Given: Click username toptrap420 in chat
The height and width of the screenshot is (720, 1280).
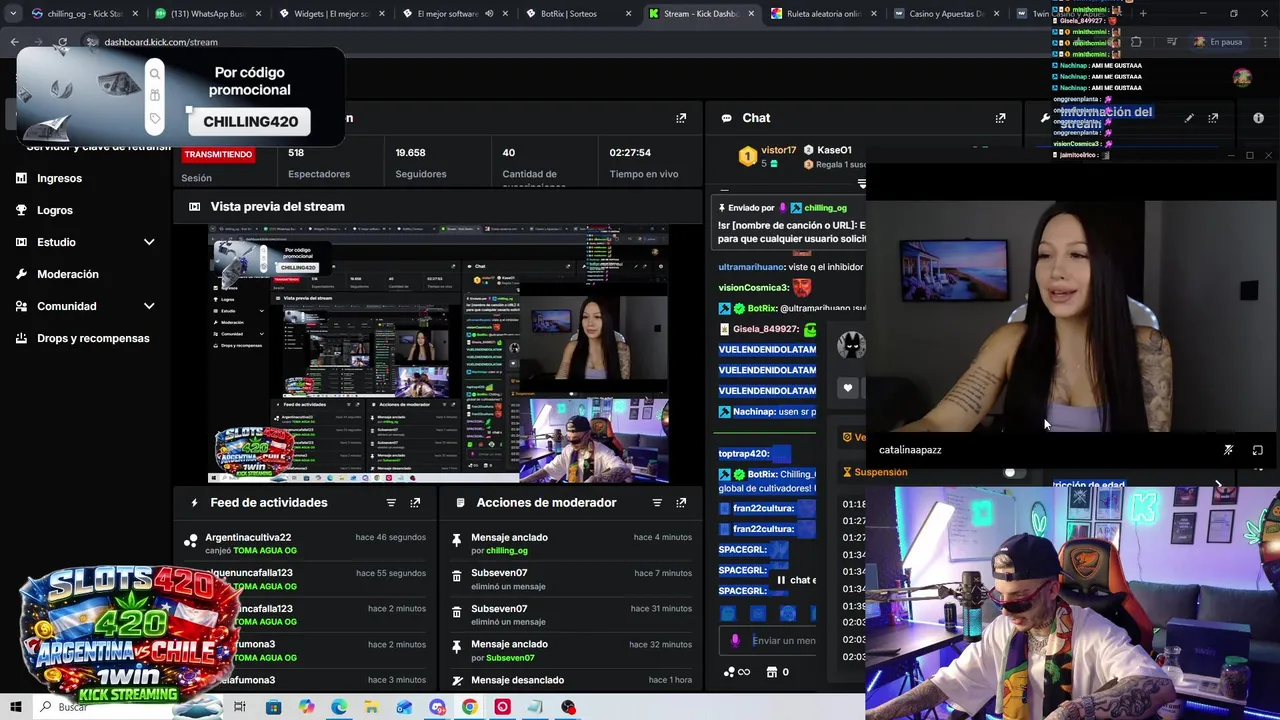Looking at the screenshot, I should (x=743, y=454).
